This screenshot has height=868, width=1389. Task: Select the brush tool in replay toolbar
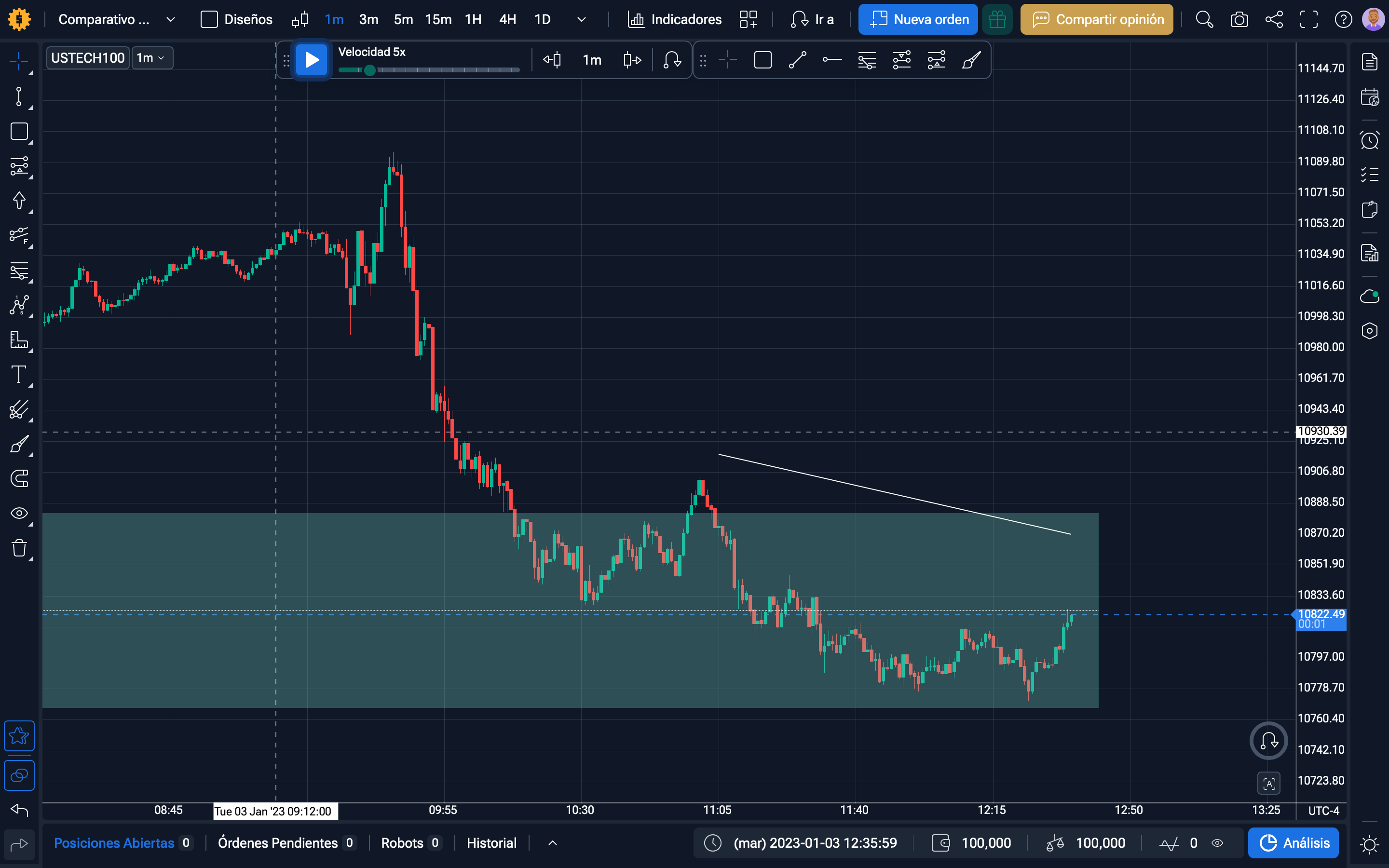pos(971,60)
